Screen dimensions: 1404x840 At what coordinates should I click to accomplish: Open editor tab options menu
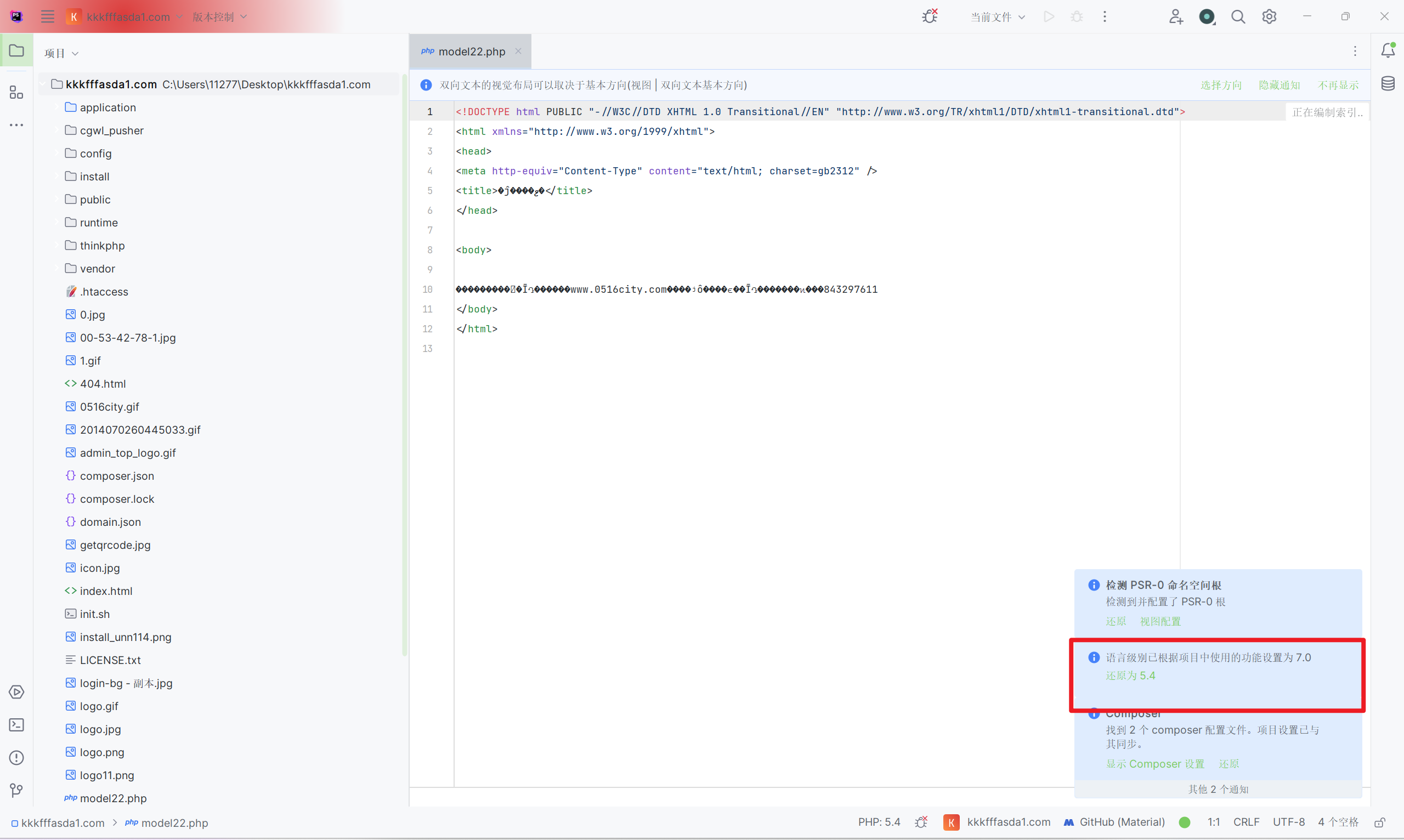click(1355, 51)
